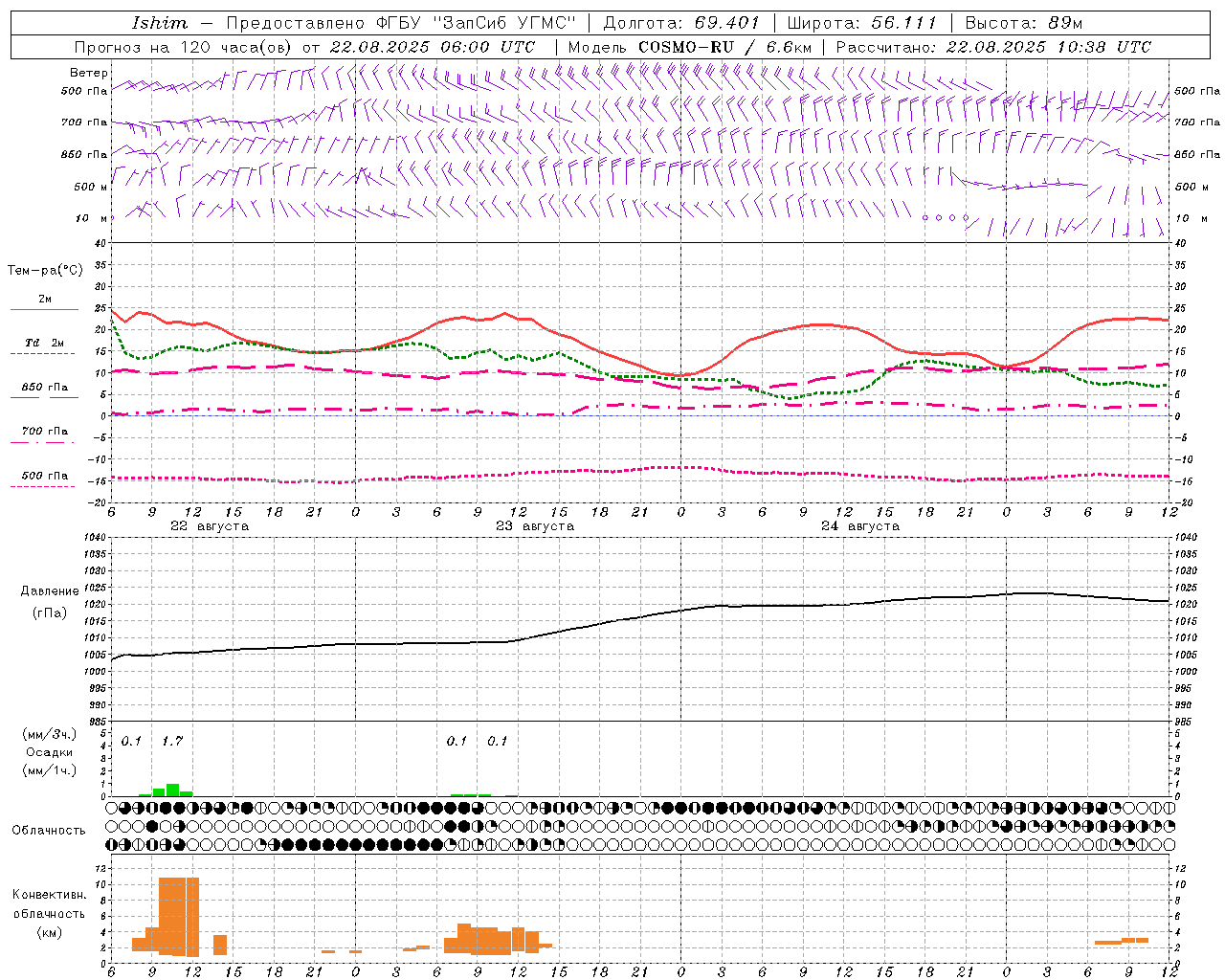Click the "Осадки" precipitation label
The image size is (1225, 980).
[51, 753]
